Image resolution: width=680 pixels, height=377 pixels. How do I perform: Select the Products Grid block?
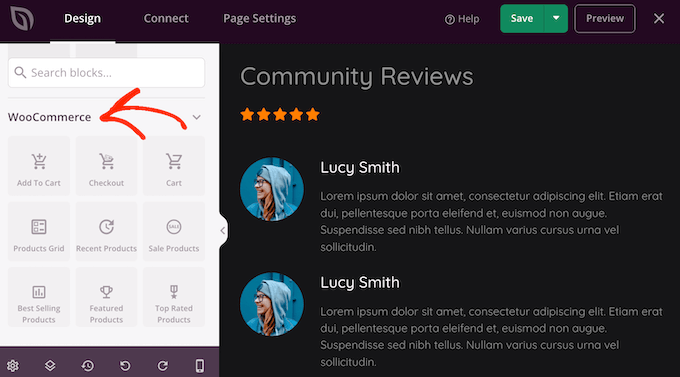(x=39, y=232)
